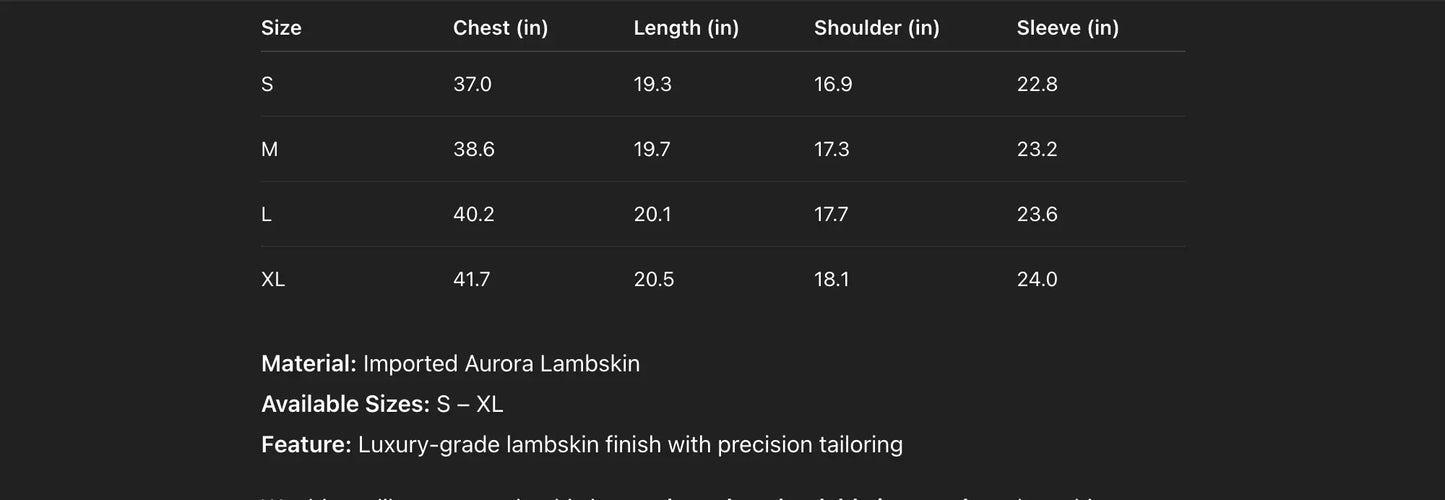Click the Feature description about lambskin finish

630,444
